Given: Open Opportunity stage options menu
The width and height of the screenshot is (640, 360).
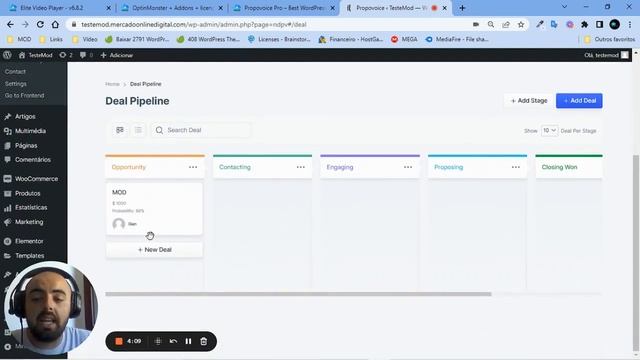Looking at the screenshot, I should pyautogui.click(x=193, y=167).
